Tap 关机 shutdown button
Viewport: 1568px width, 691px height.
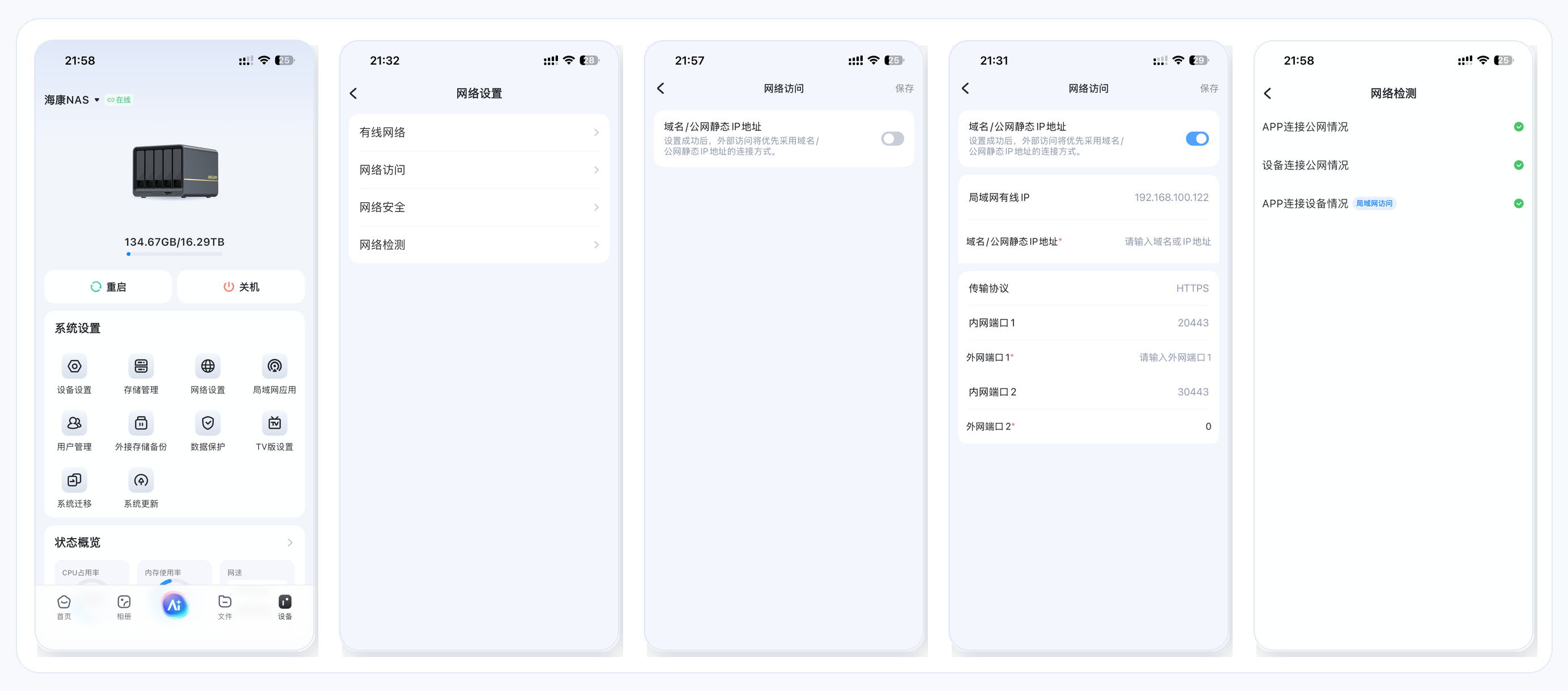click(x=241, y=287)
